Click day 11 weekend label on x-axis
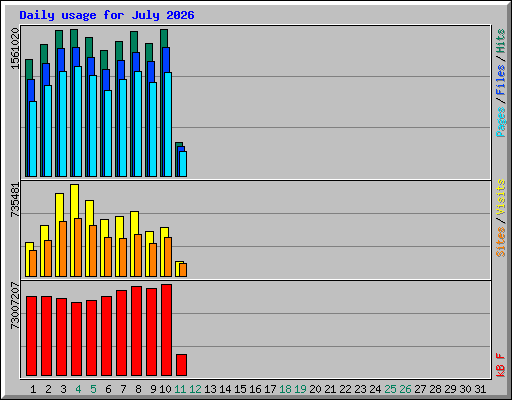The height and width of the screenshot is (400, 512). pos(180,389)
